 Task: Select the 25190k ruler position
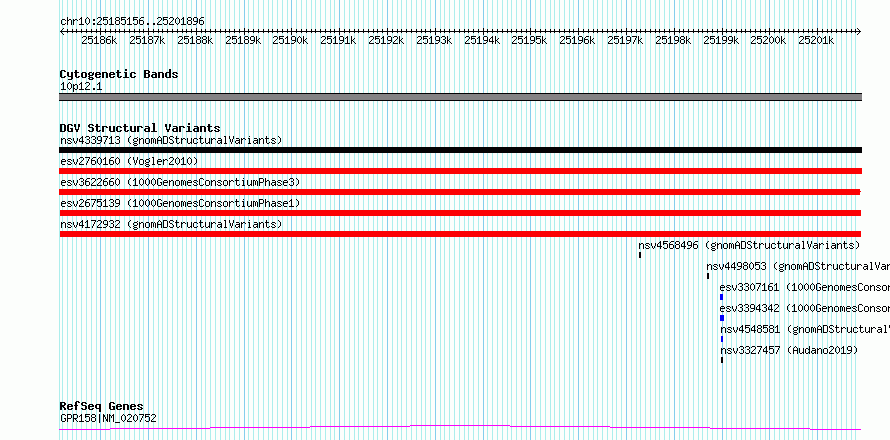pos(290,40)
